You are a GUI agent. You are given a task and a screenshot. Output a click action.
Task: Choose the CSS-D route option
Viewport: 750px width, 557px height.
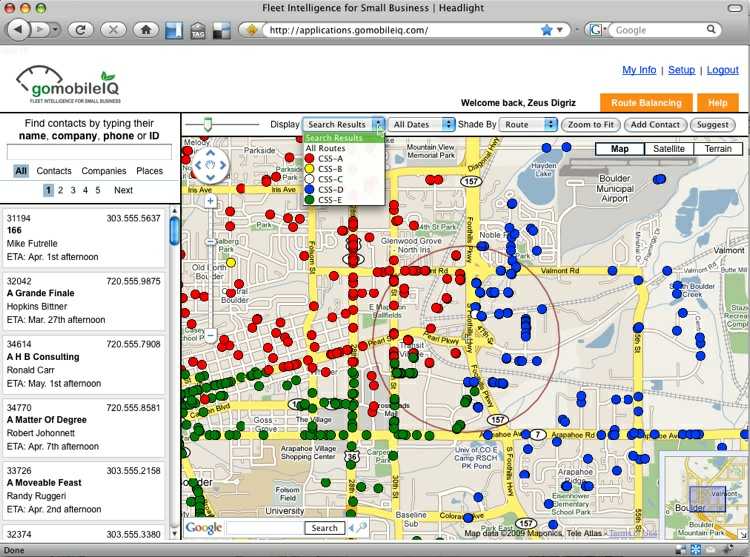click(343, 190)
